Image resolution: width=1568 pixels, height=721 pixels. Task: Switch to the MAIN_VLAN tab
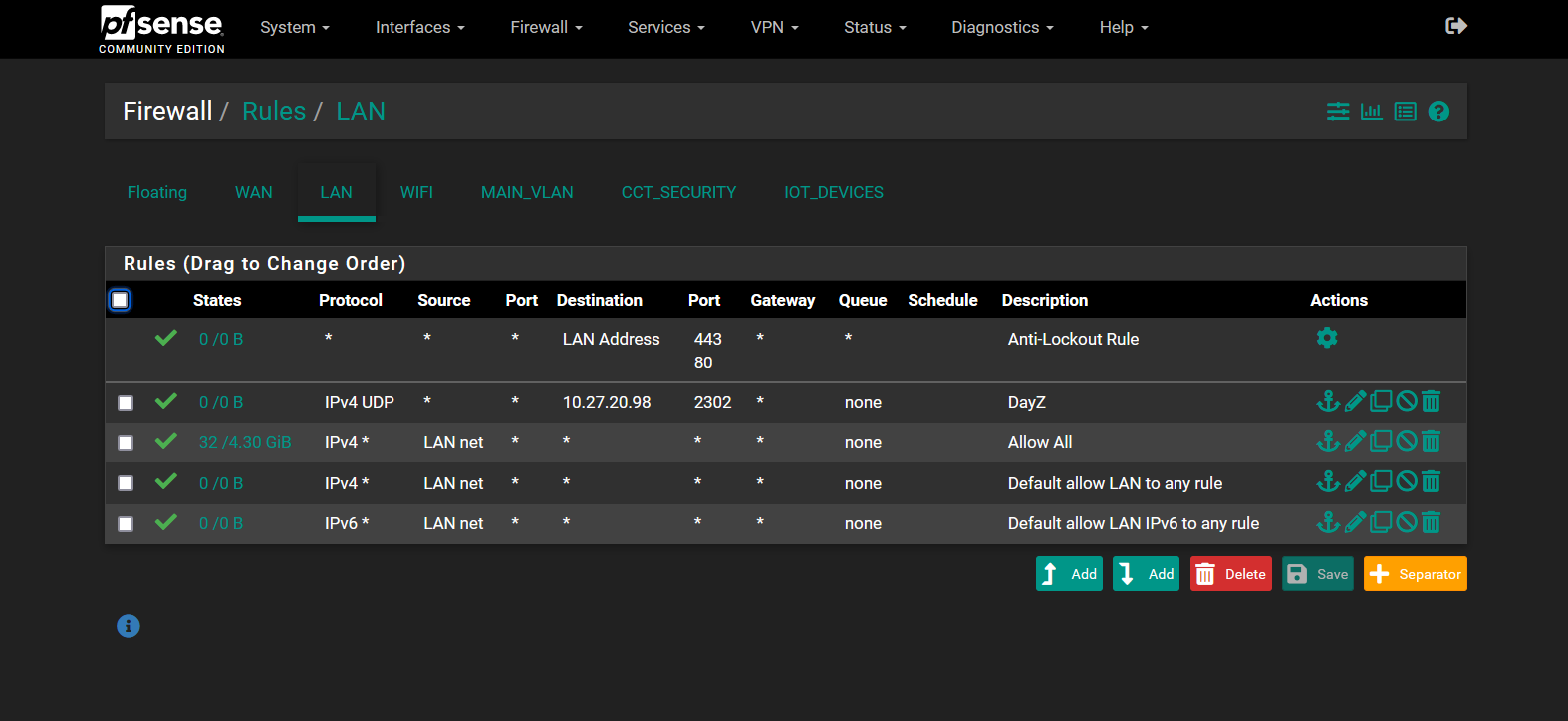point(527,192)
